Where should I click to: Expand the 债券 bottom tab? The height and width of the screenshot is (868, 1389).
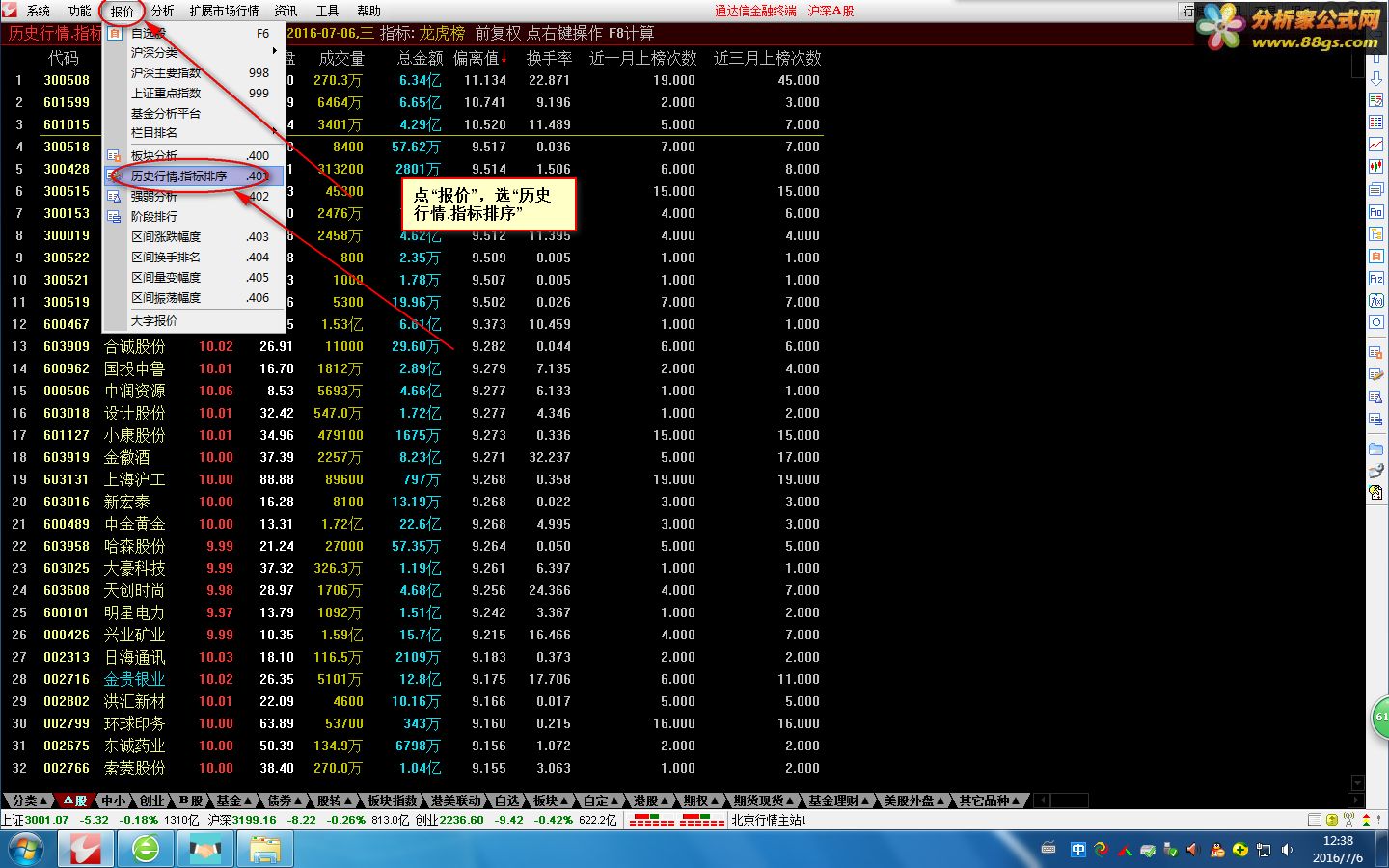(285, 800)
